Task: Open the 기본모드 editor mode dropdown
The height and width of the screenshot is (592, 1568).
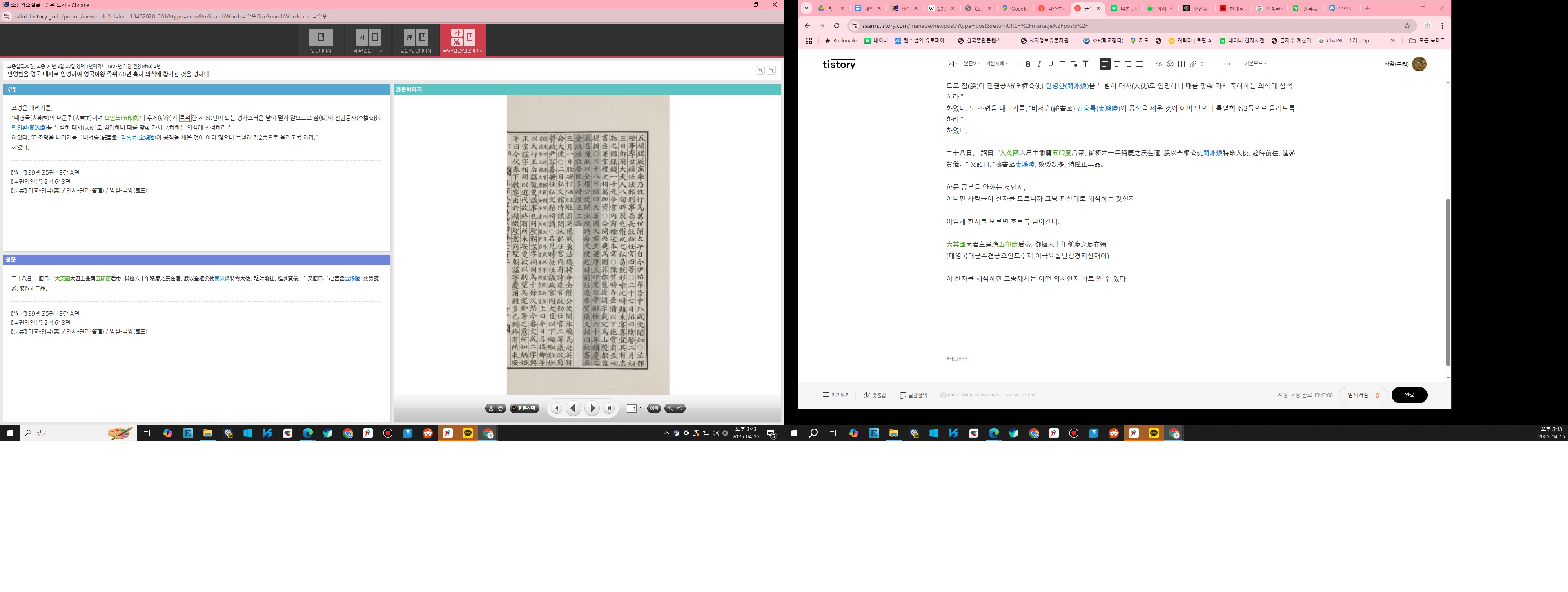Action: pos(1254,64)
